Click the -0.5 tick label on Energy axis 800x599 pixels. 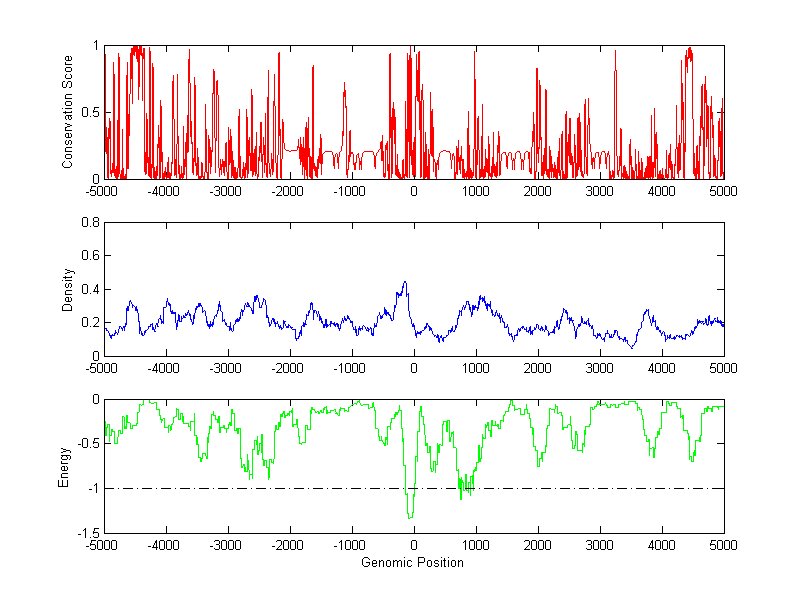[86, 444]
